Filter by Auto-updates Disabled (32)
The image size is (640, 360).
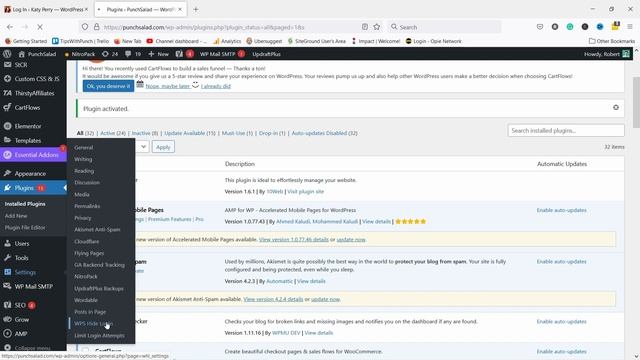click(324, 133)
